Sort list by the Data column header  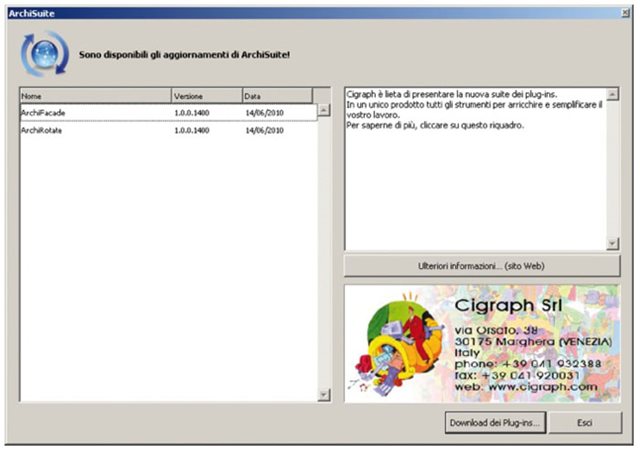(x=278, y=96)
